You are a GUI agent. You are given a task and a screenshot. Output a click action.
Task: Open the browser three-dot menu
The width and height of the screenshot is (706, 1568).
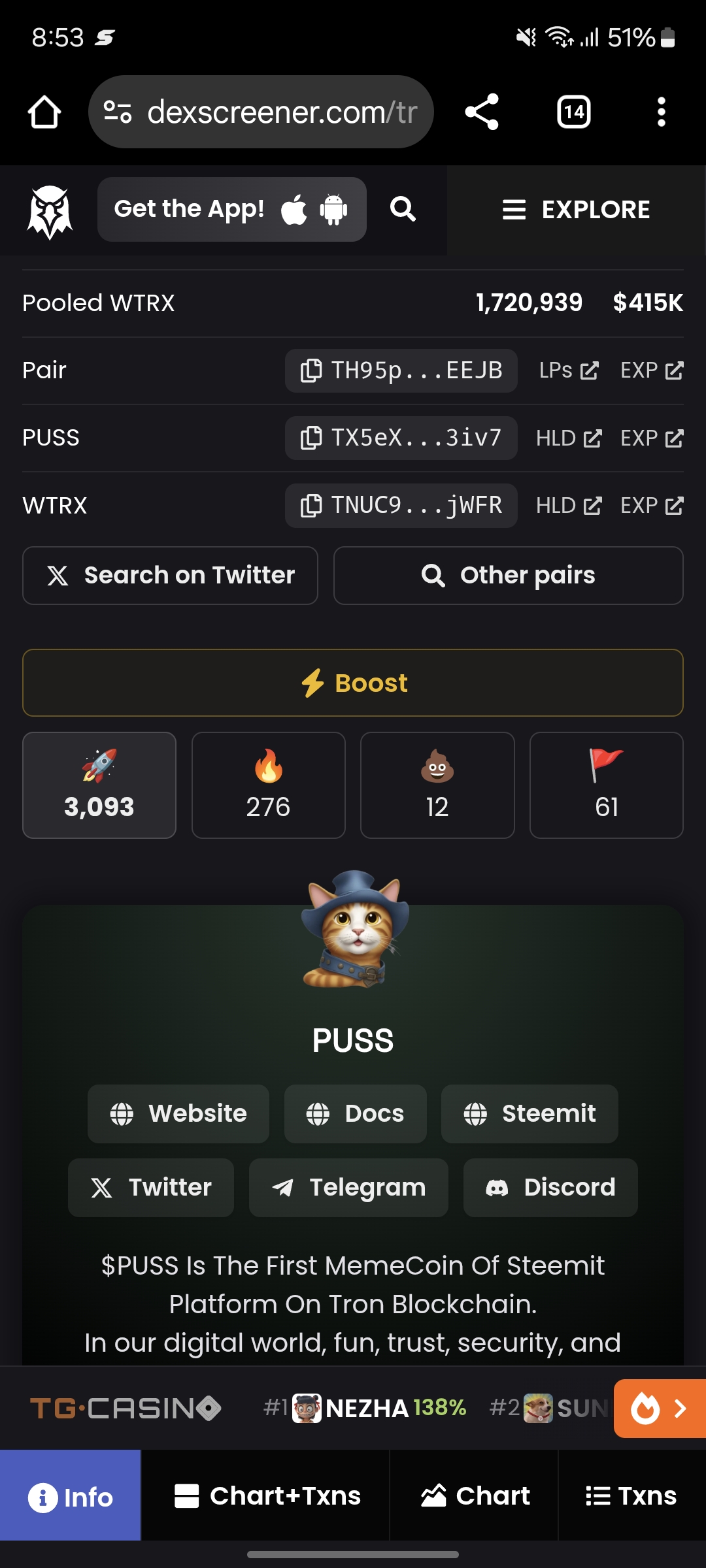click(662, 112)
